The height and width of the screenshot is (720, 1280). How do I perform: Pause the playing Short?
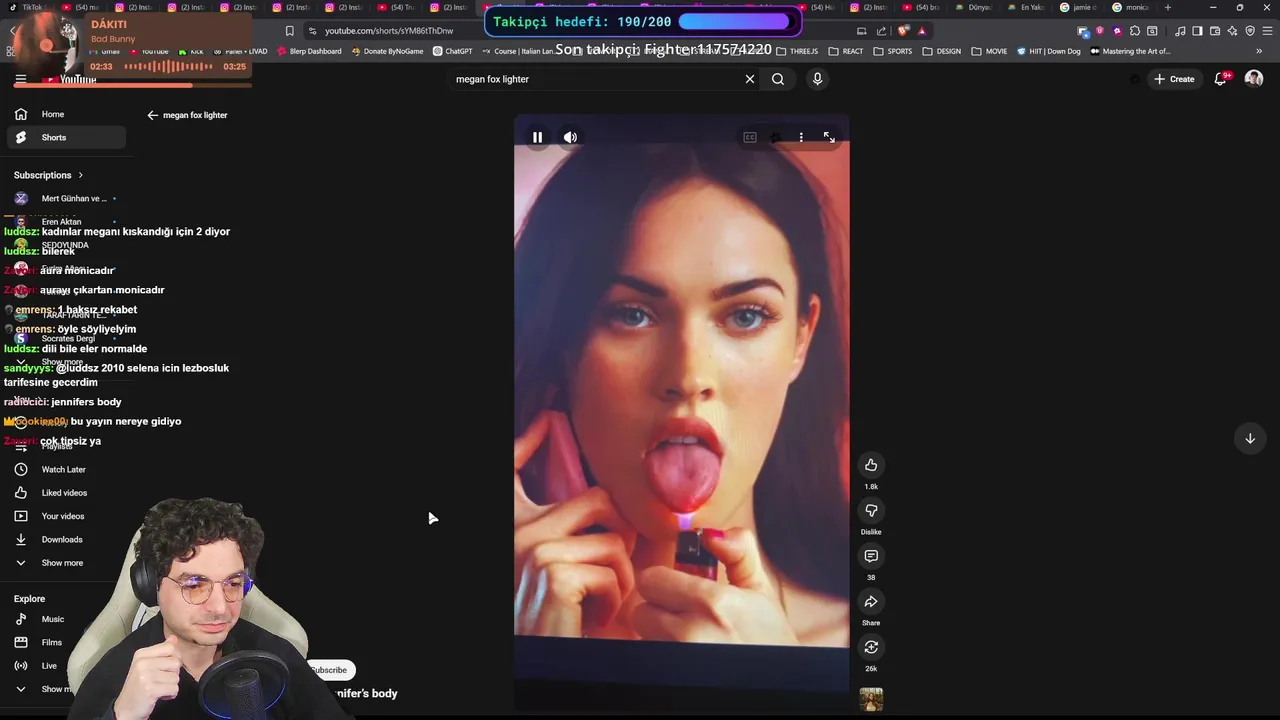point(537,137)
